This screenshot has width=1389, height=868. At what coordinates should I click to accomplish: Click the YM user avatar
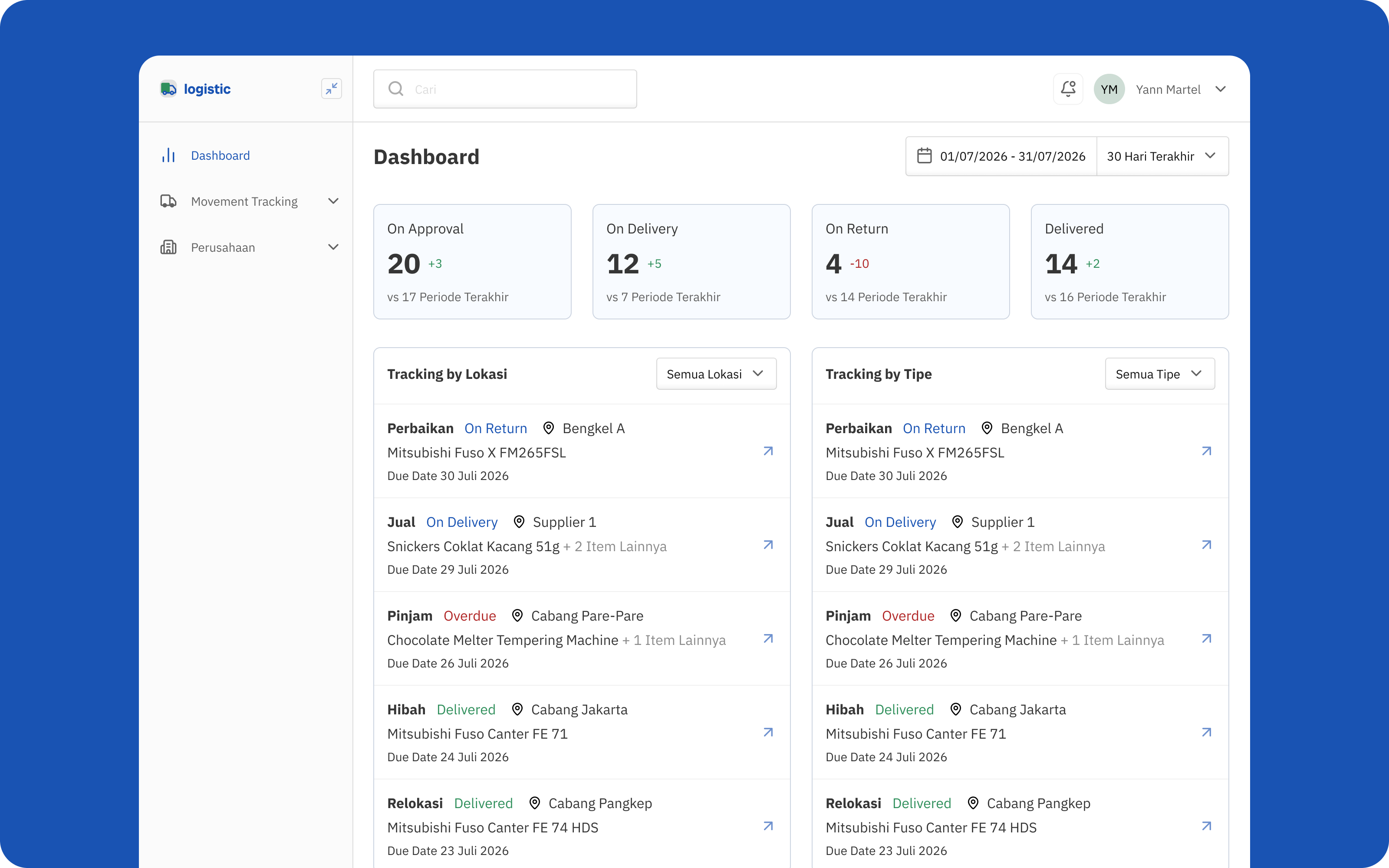[1109, 89]
